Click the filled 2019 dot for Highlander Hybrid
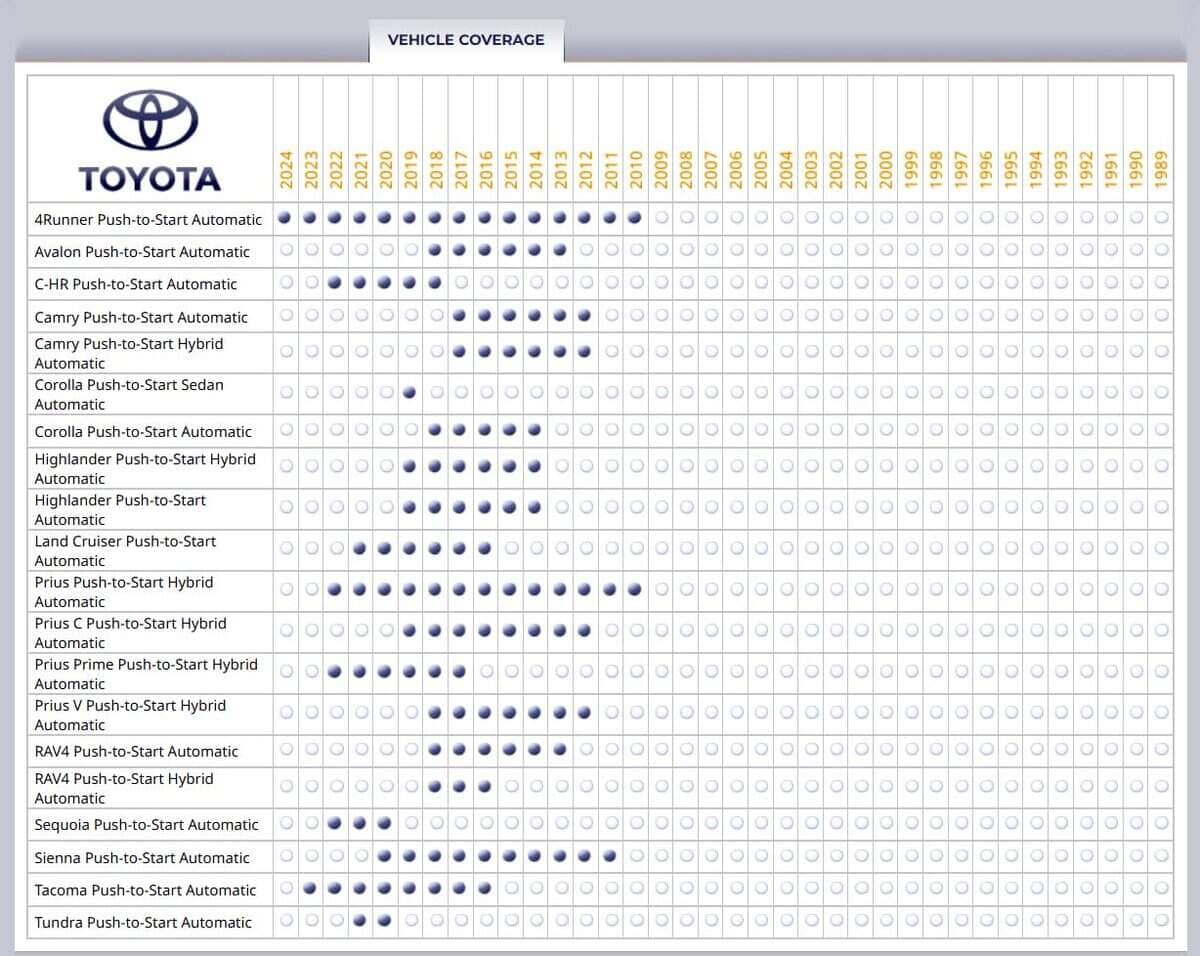The image size is (1200, 956). point(410,466)
